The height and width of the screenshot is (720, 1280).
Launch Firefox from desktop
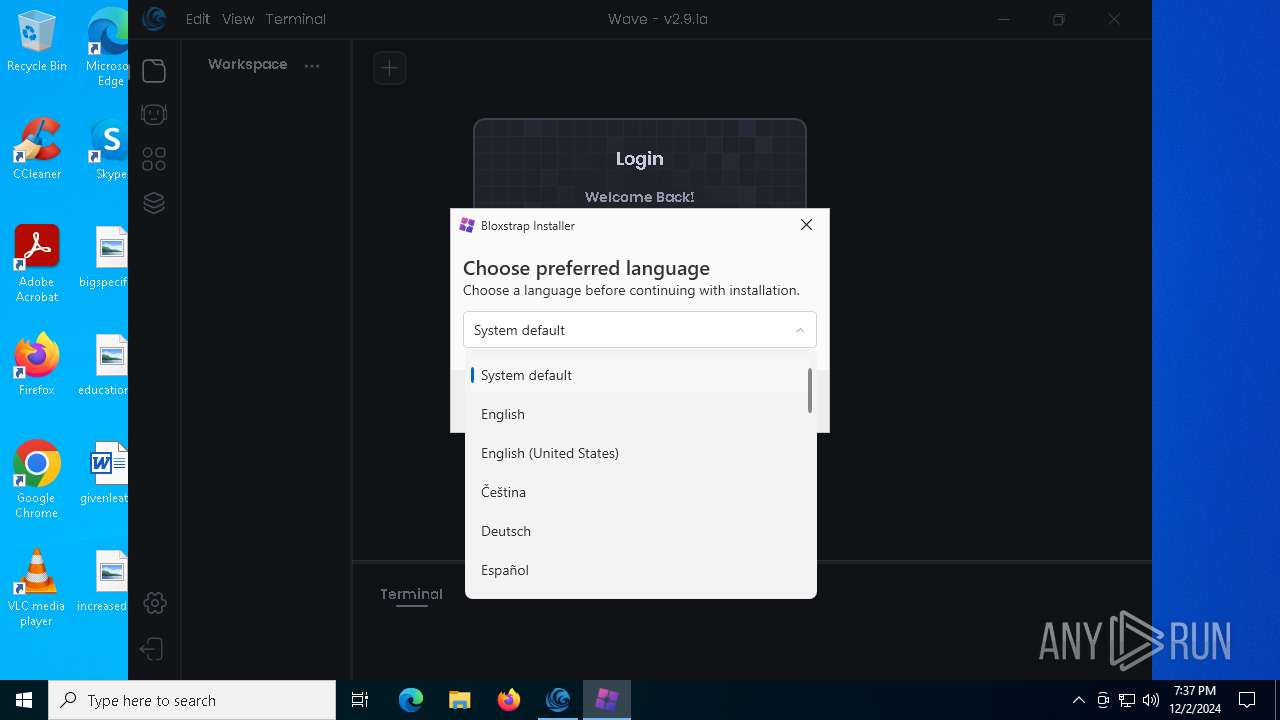pyautogui.click(x=37, y=365)
